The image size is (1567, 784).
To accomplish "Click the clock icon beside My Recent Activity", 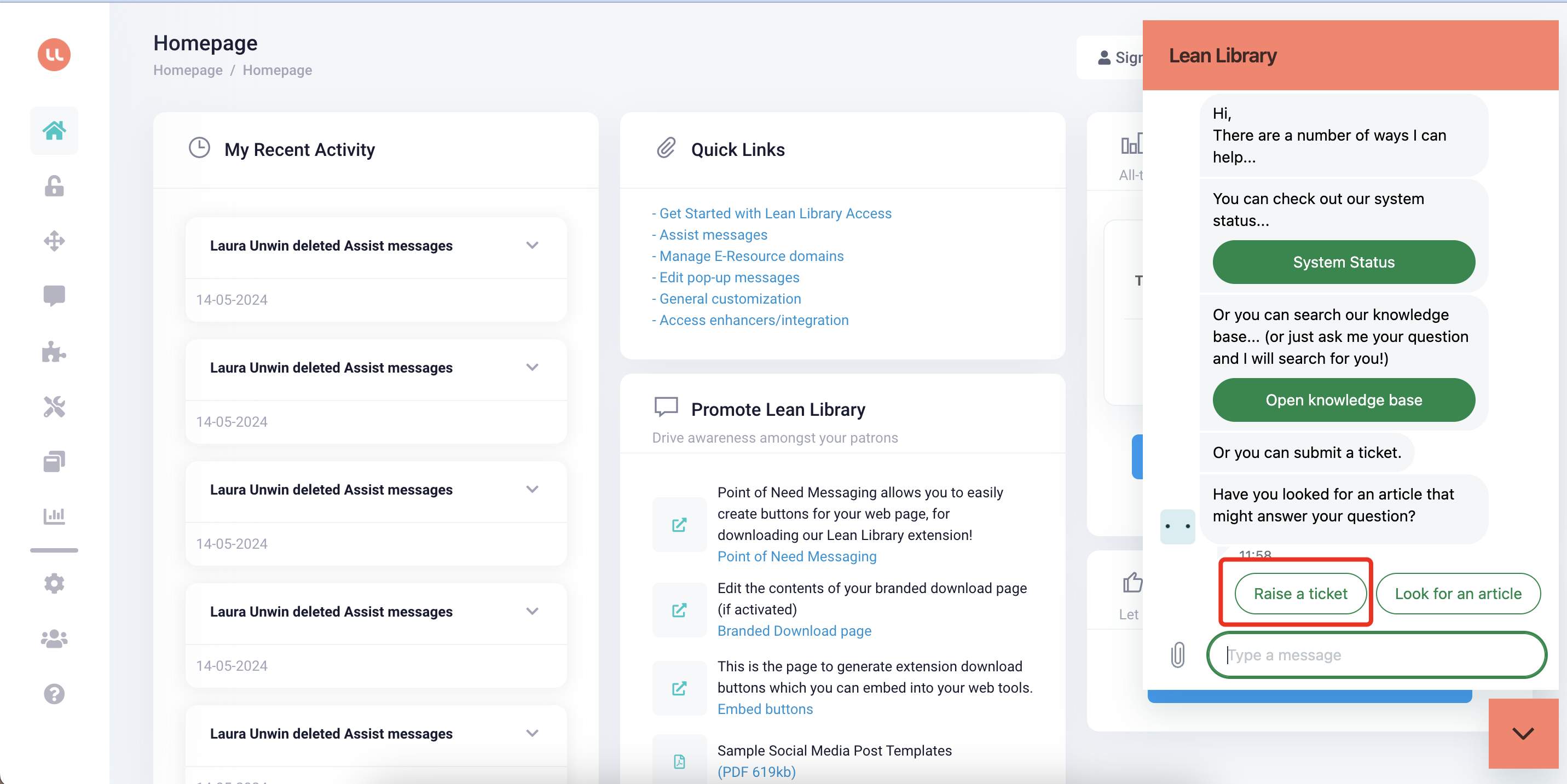I will [200, 148].
